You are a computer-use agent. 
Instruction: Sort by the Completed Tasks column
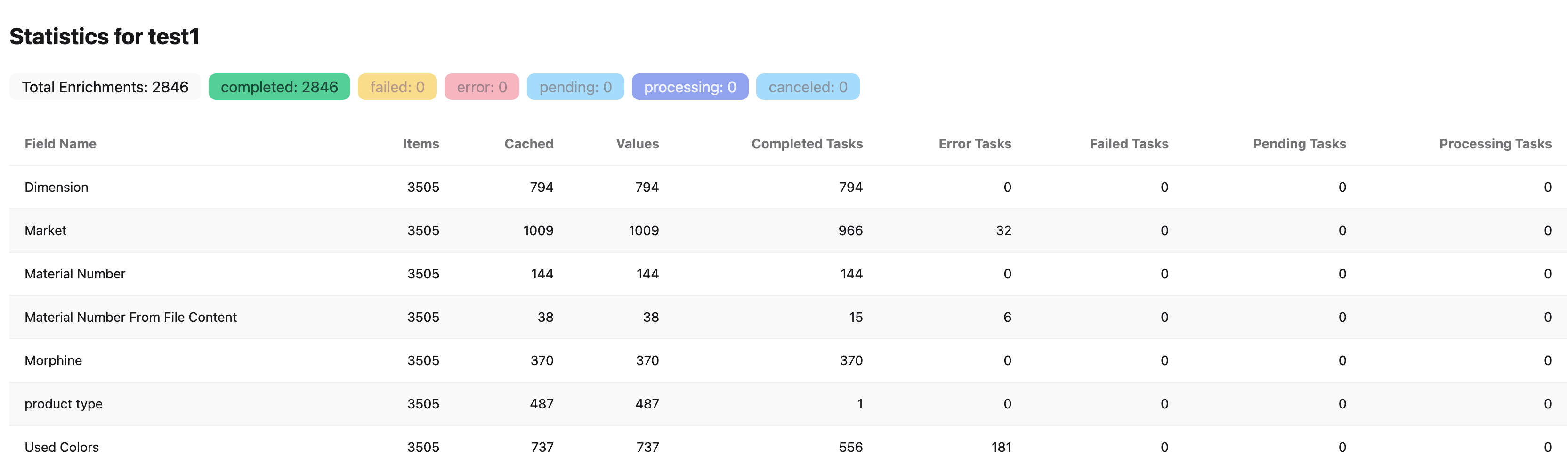point(807,144)
